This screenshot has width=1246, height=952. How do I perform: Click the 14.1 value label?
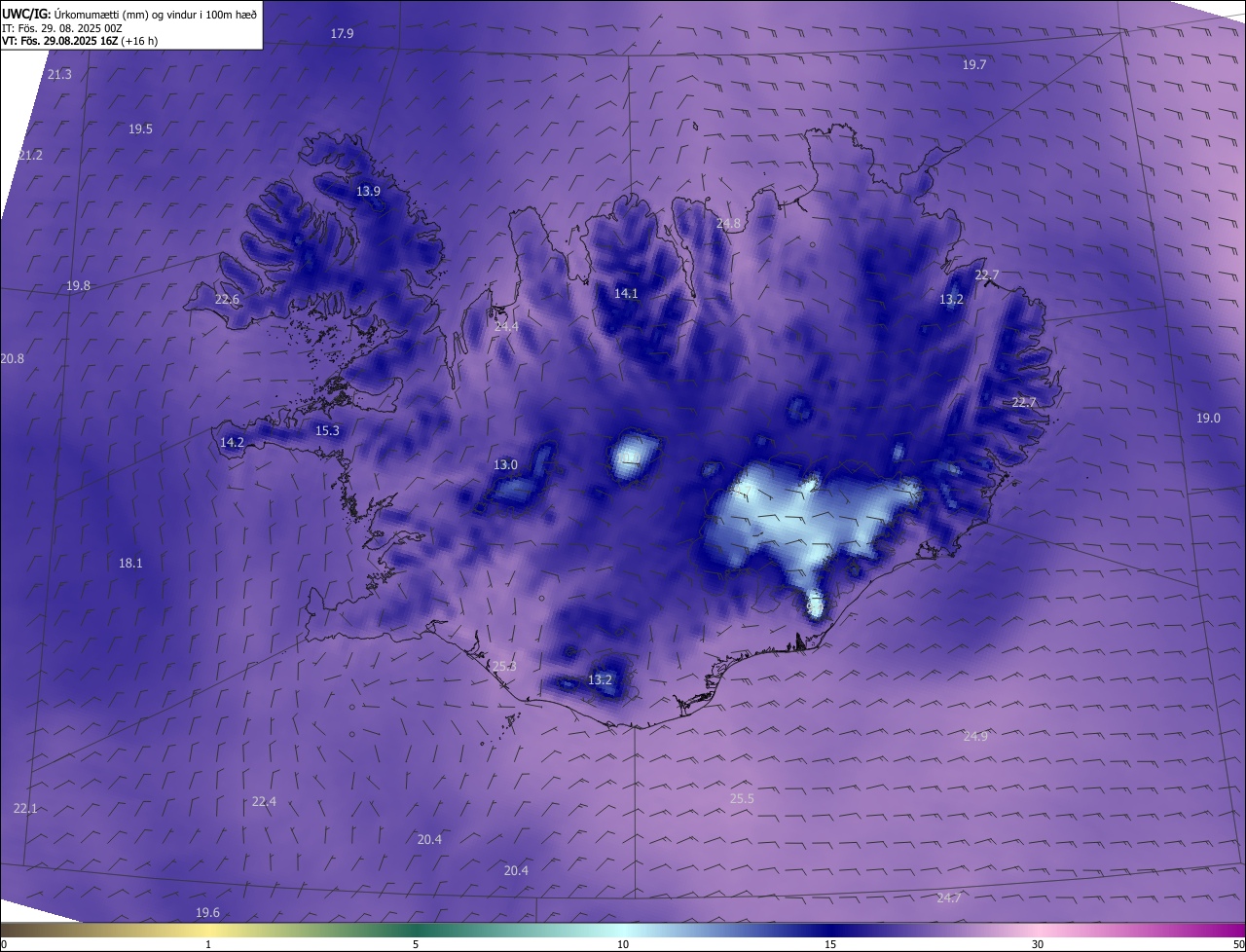click(626, 293)
